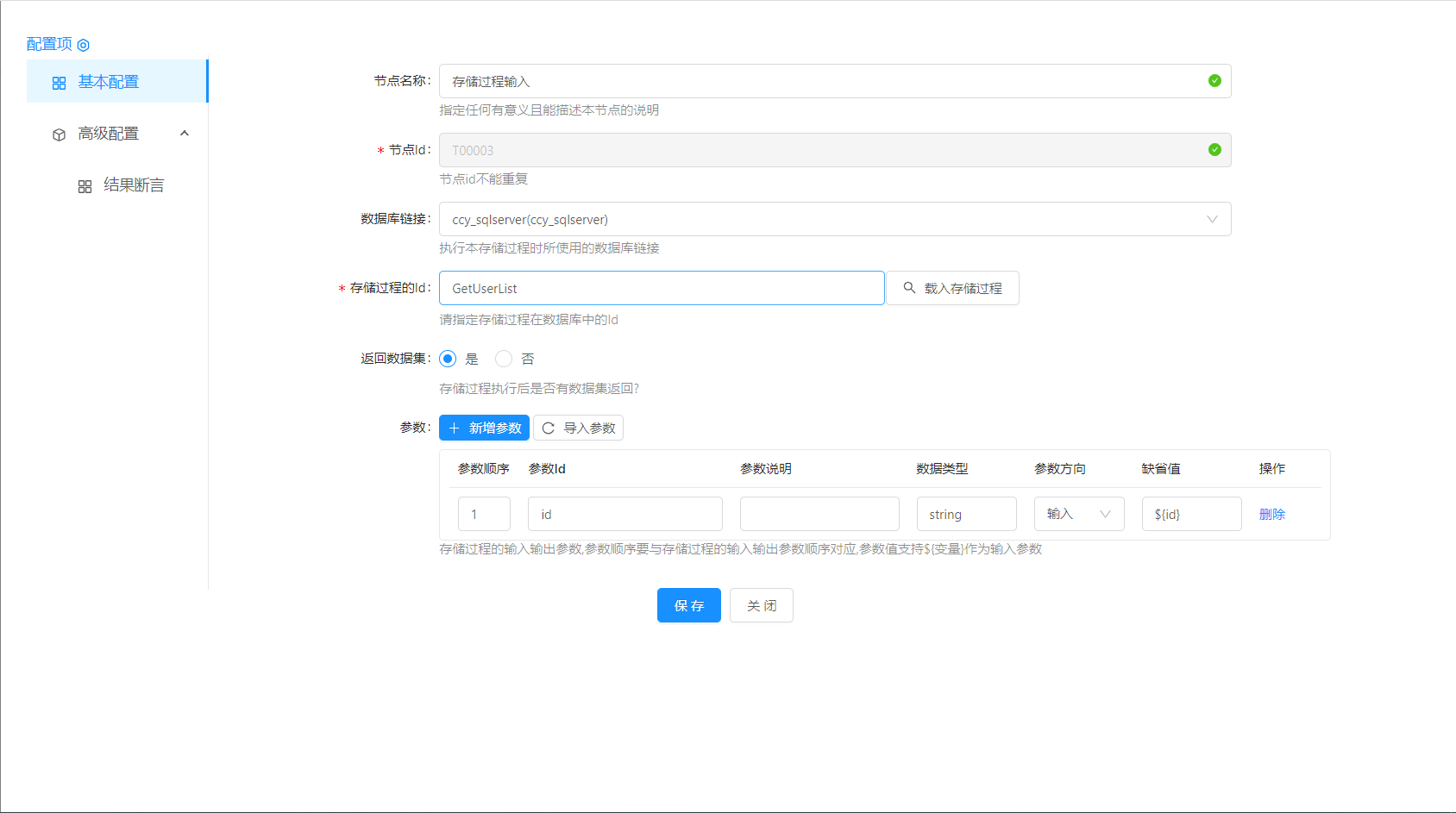The width and height of the screenshot is (1456, 813).
Task: Click the refresh icon on 导入参数
Action: [x=549, y=428]
